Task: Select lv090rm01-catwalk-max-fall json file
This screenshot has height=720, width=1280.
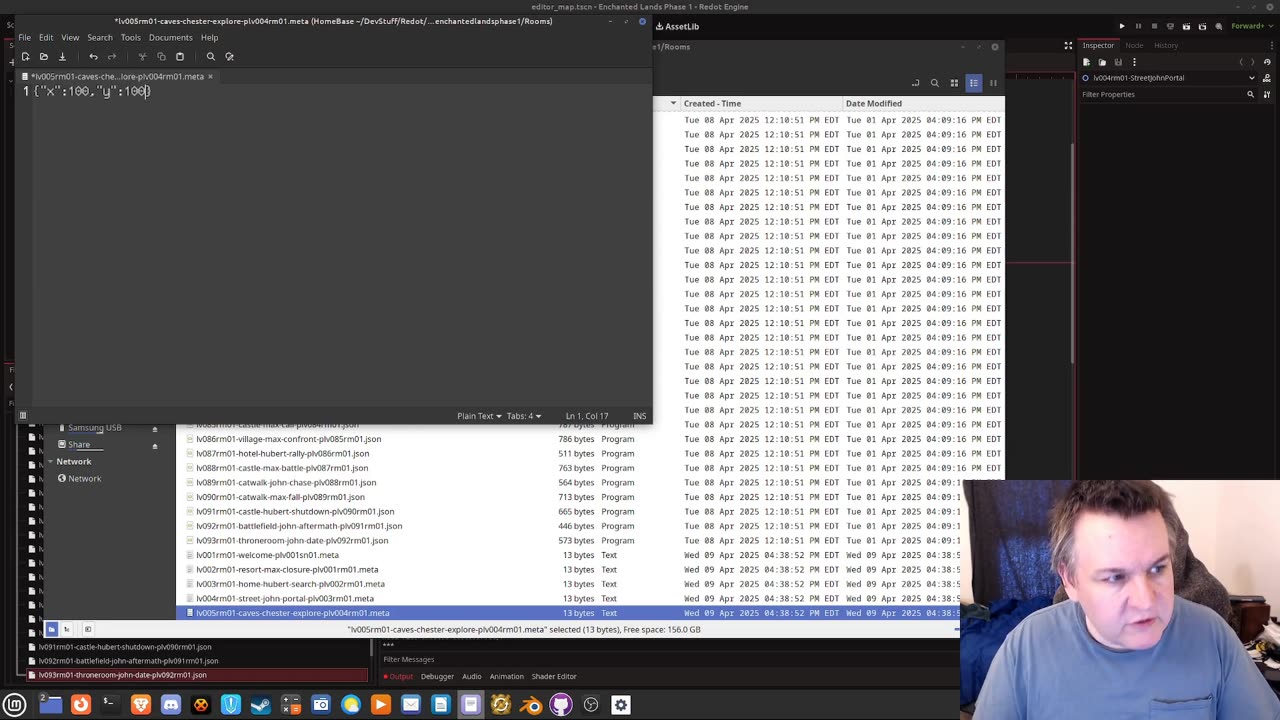Action: coord(280,497)
